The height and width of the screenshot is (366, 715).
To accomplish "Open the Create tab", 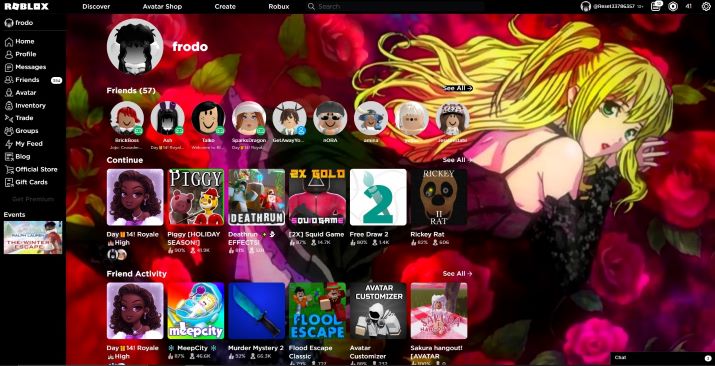I will pyautogui.click(x=225, y=6).
